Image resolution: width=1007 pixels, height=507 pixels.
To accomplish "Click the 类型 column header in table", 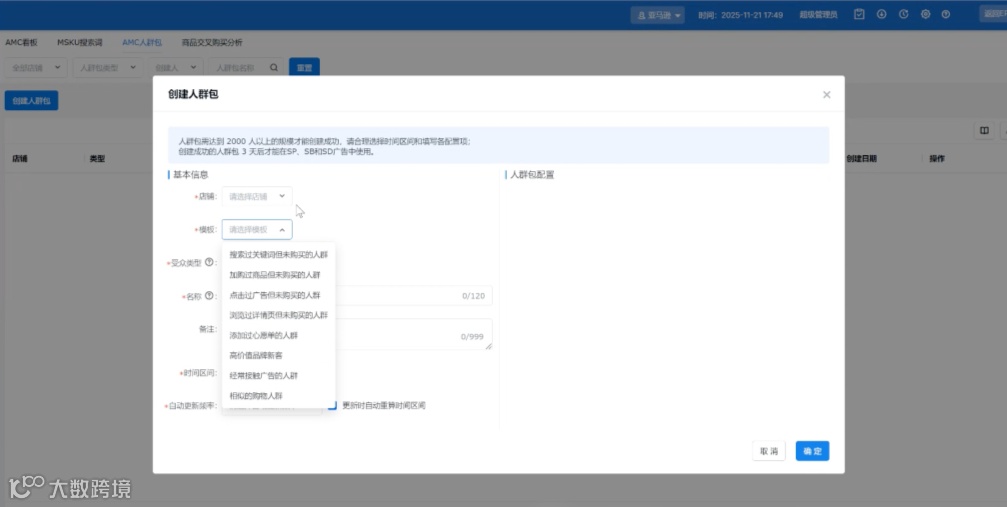I will point(97,159).
